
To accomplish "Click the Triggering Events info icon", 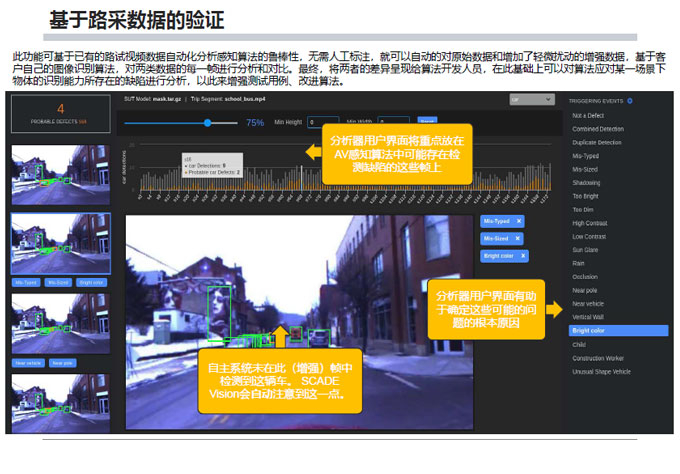I will tap(630, 101).
